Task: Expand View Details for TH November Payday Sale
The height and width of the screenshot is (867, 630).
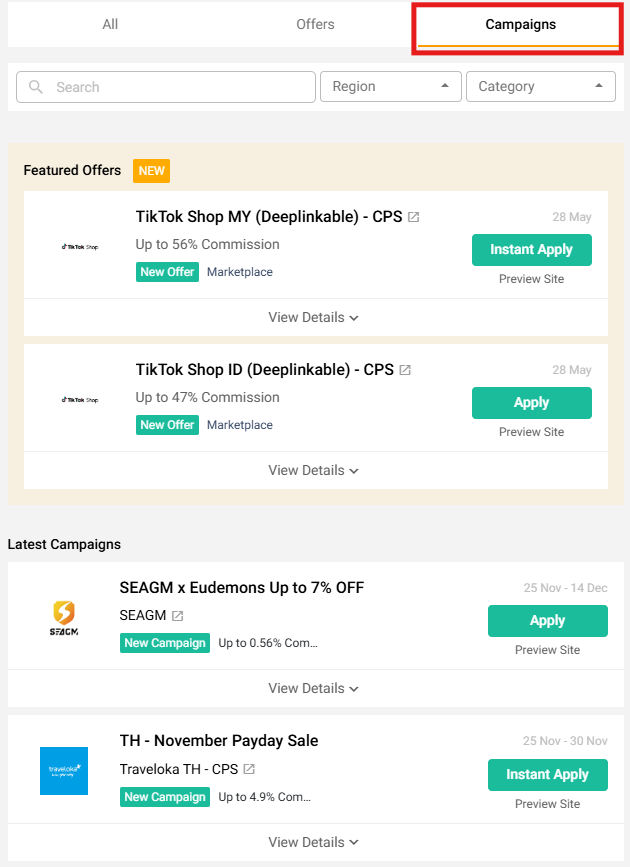Action: click(314, 842)
